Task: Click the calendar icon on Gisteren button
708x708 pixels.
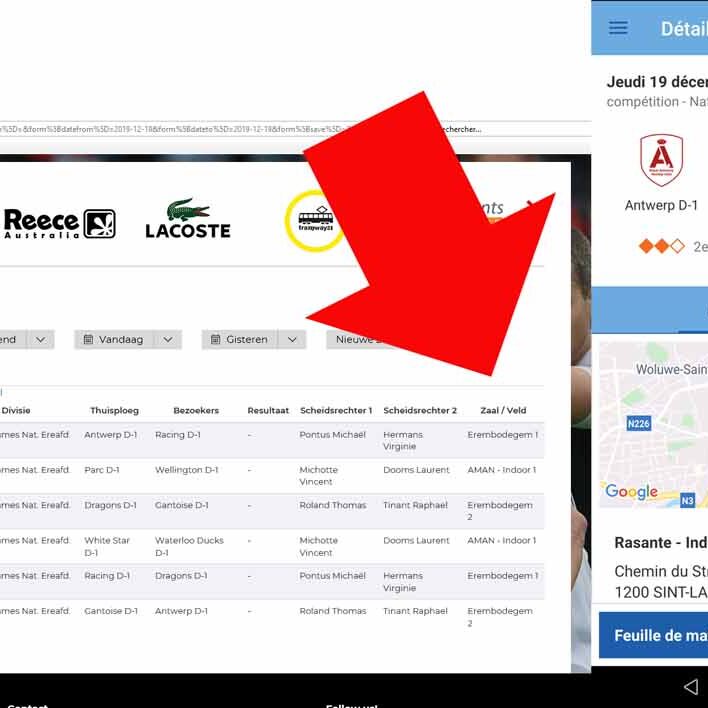Action: pyautogui.click(x=216, y=339)
